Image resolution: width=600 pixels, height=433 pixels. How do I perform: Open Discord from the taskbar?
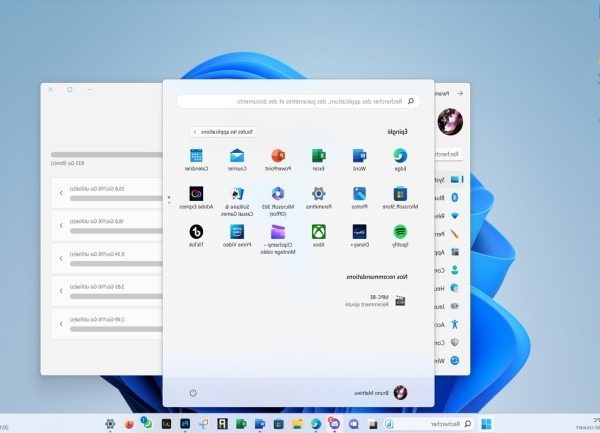click(334, 423)
